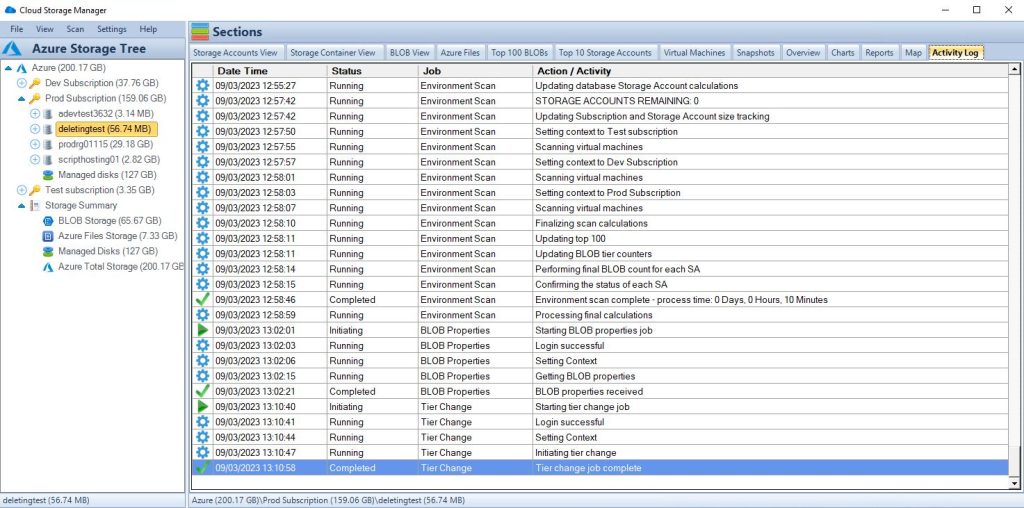The image size is (1024, 508).
Task: Open the Scan menu
Action: [75, 29]
